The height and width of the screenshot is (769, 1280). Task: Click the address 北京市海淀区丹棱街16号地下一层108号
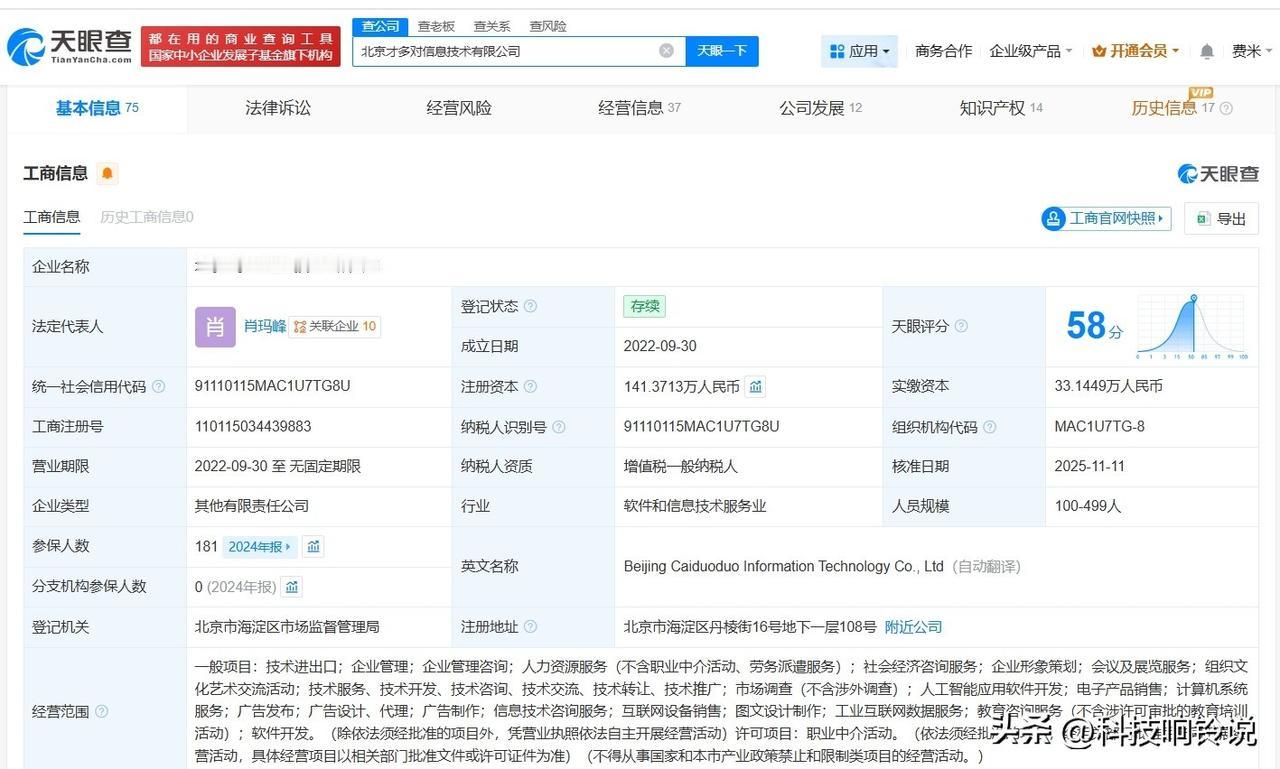click(750, 627)
